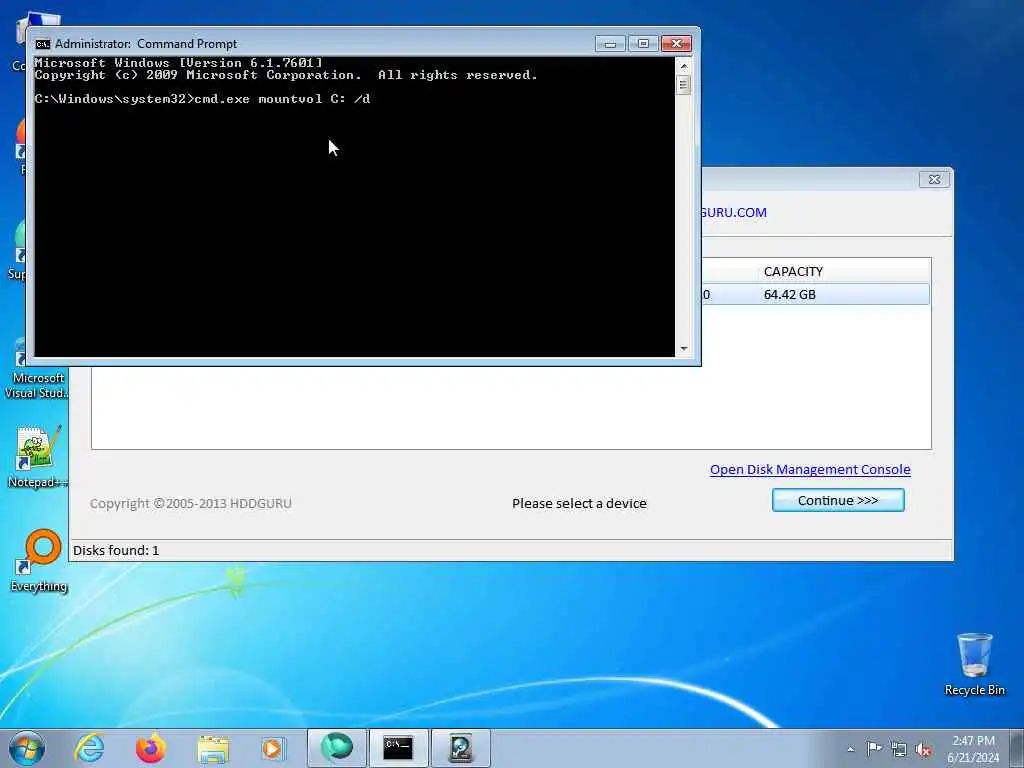The height and width of the screenshot is (768, 1024).
Task: Click the CAPACITY column header
Action: pos(793,271)
